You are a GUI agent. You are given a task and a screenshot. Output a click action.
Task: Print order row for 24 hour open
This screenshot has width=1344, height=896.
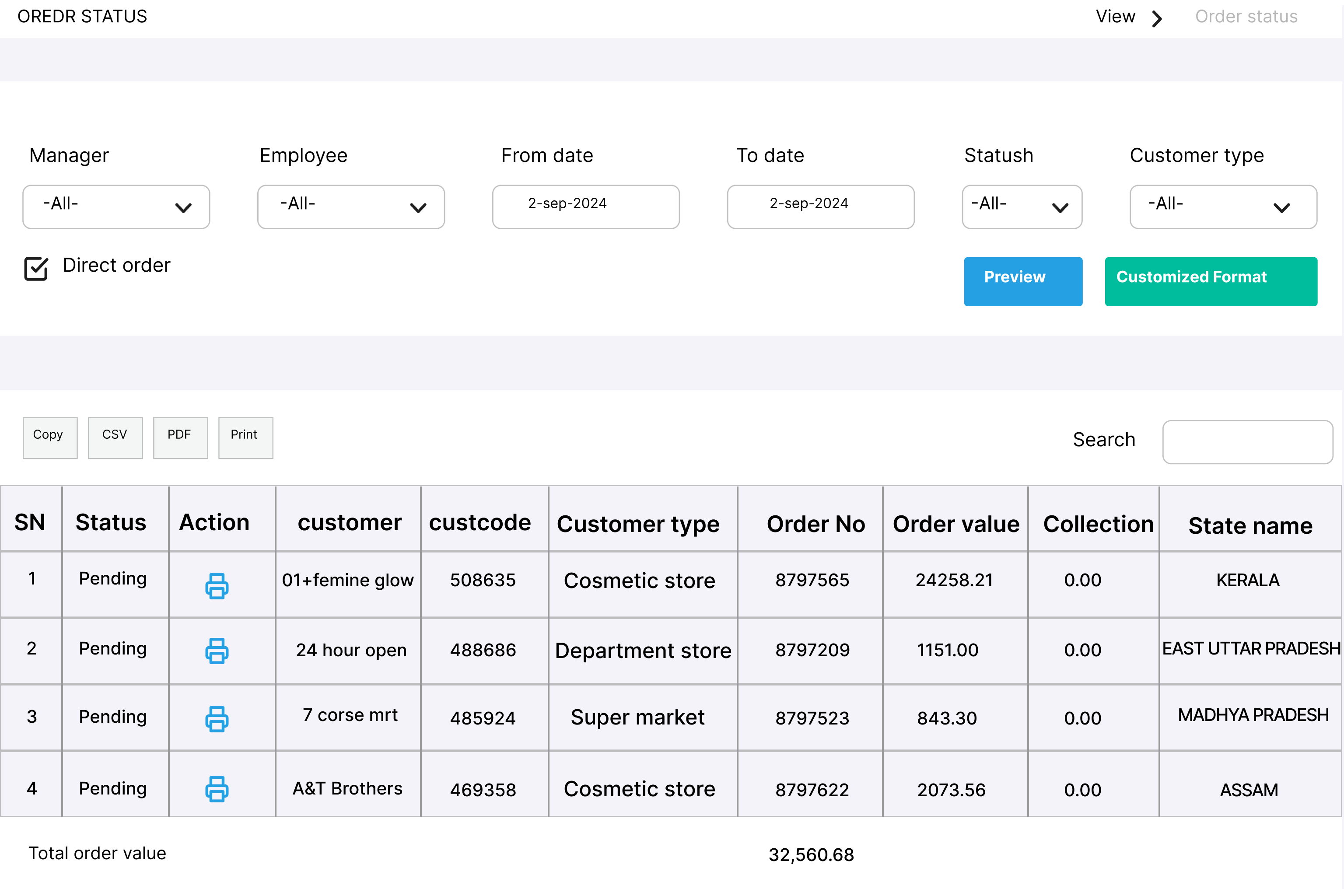(x=217, y=650)
